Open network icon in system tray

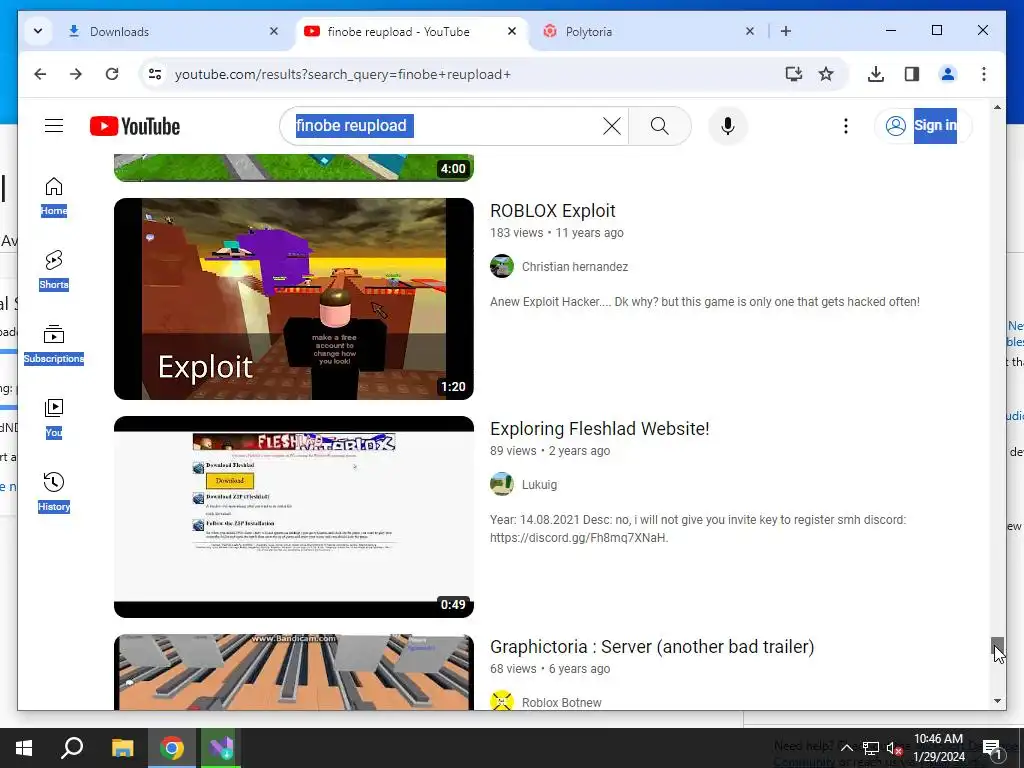[871, 748]
